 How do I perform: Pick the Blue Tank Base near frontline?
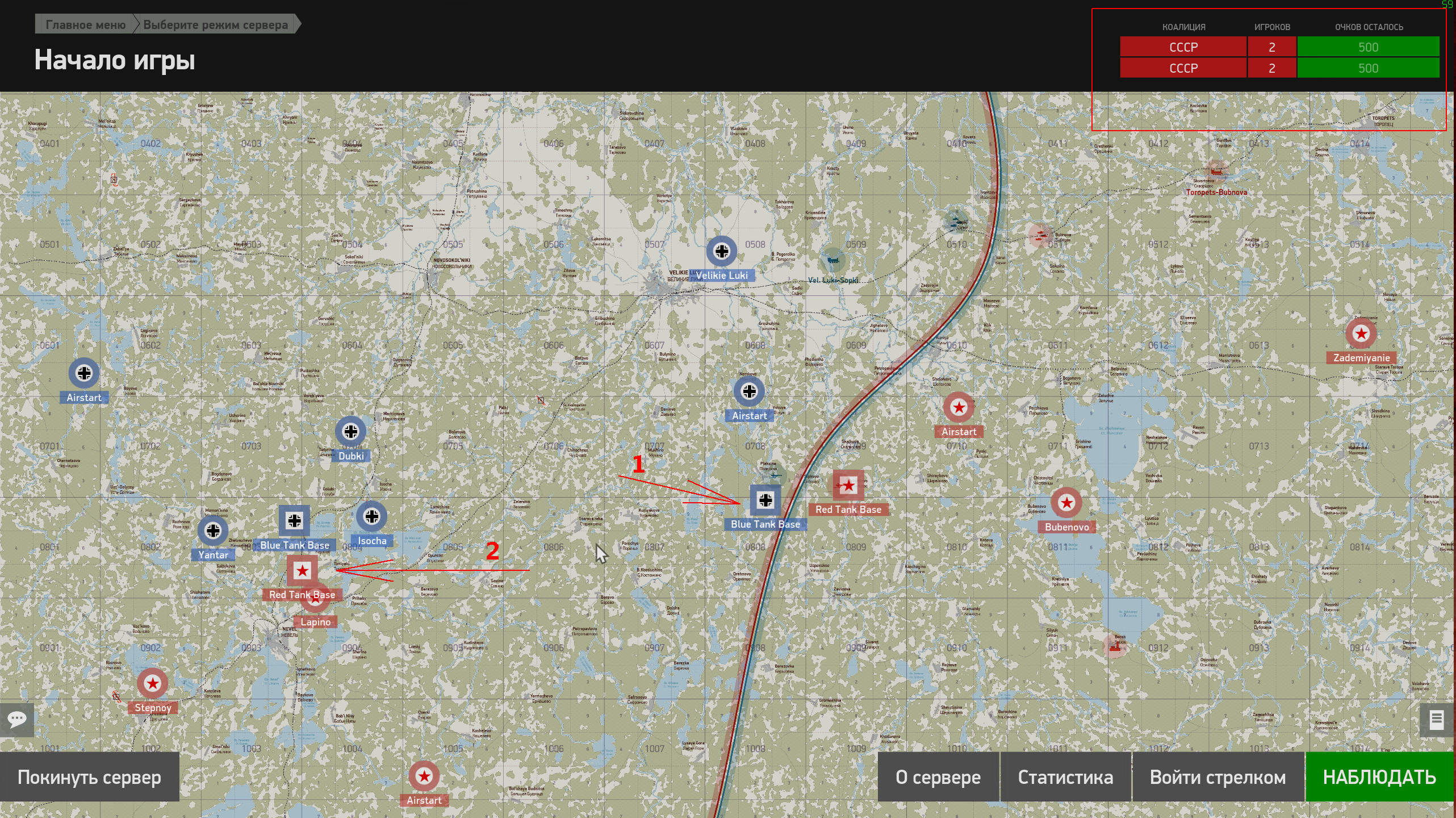tap(765, 500)
